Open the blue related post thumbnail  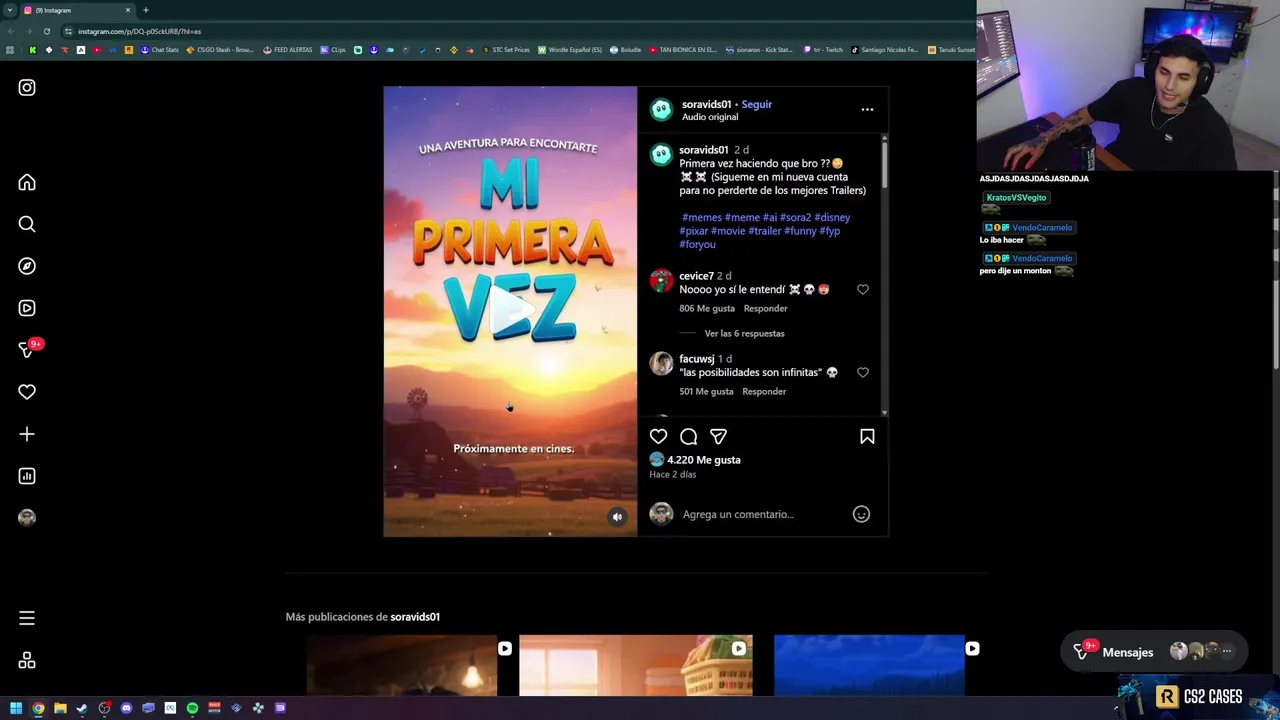point(869,665)
